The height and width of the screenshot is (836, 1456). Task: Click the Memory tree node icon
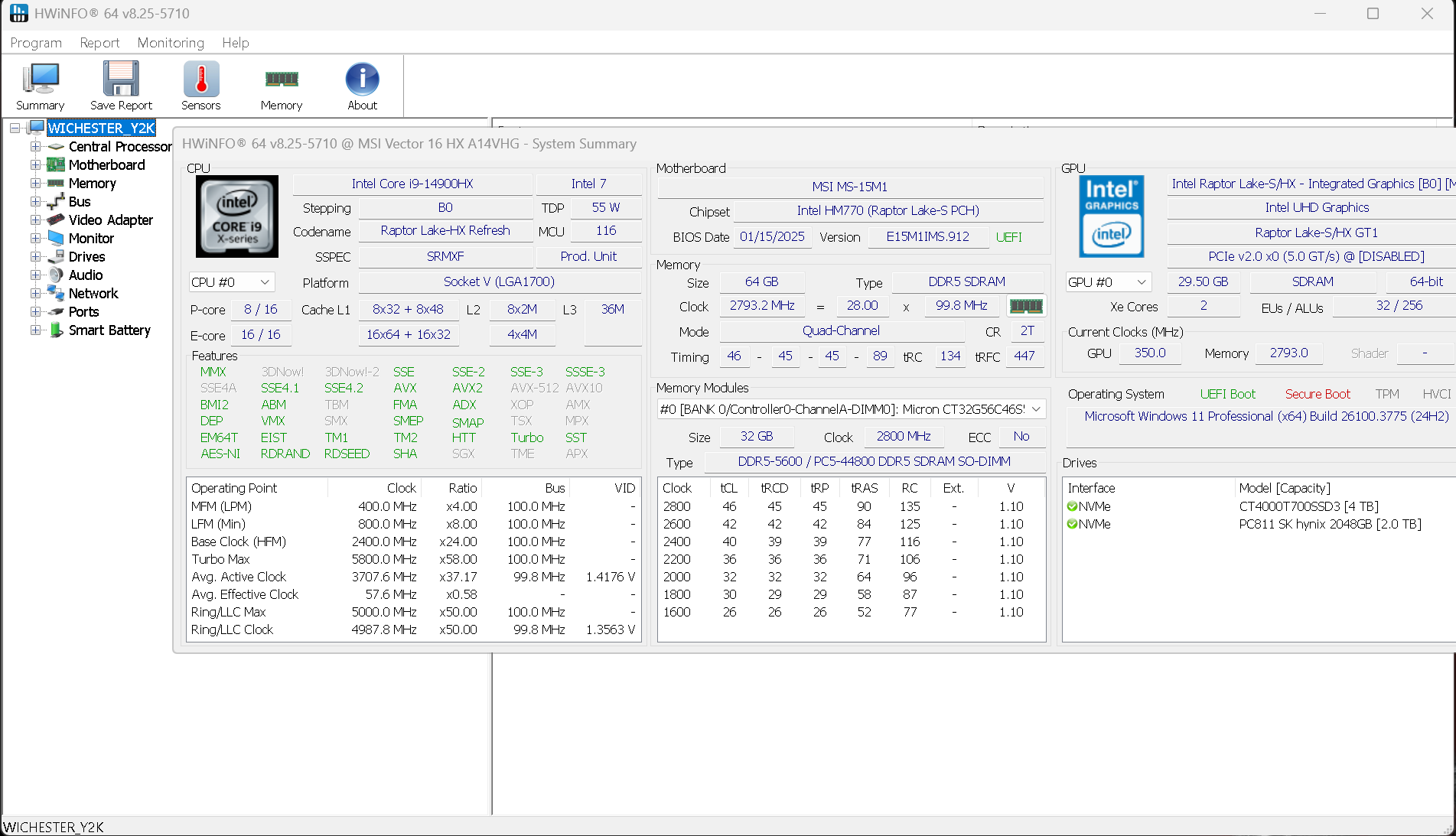(56, 184)
